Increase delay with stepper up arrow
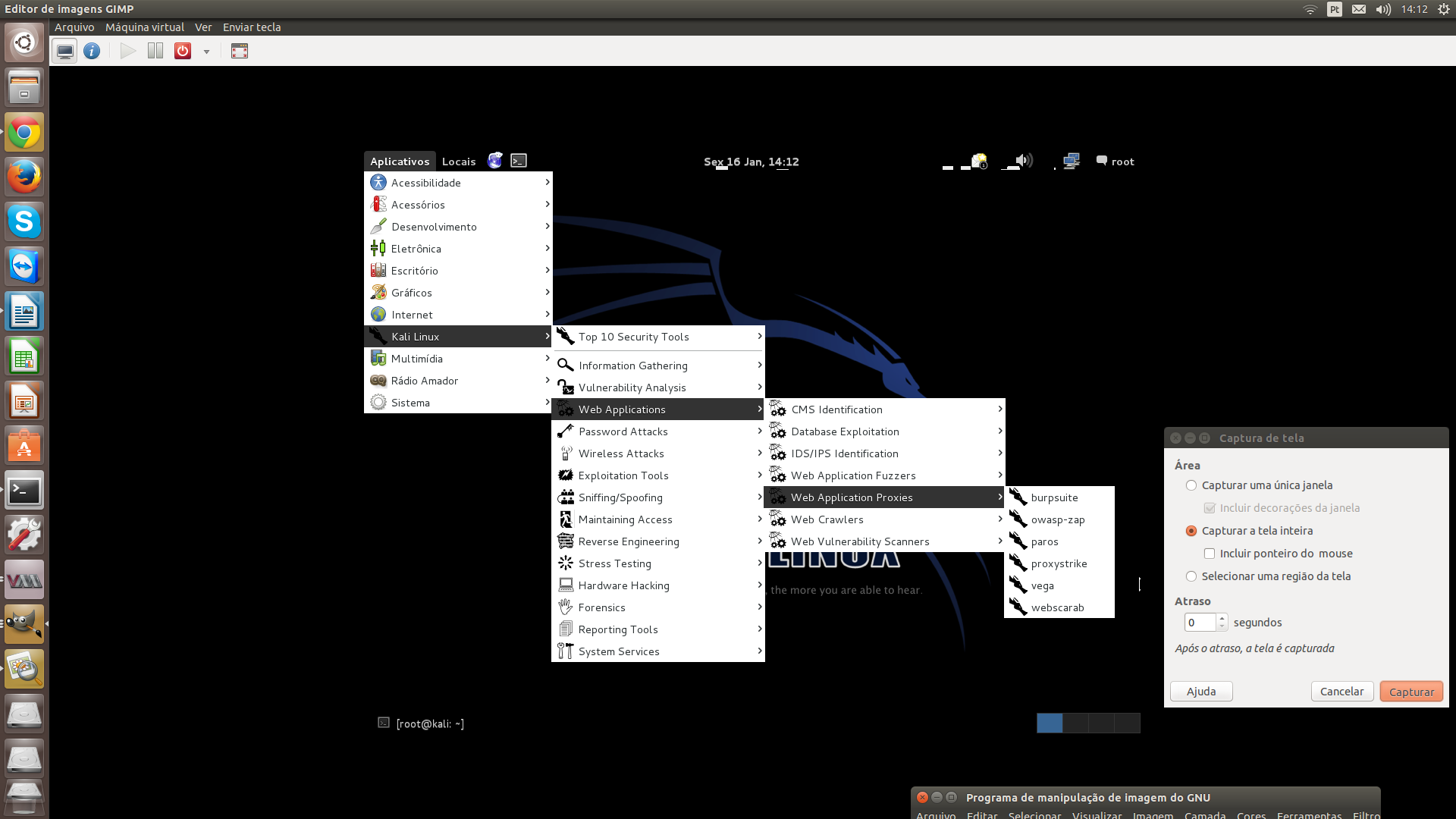1456x819 pixels. 1222,619
